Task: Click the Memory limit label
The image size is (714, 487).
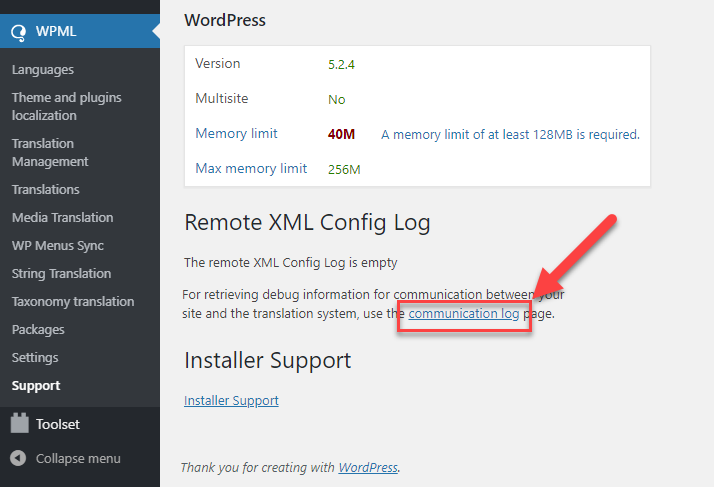Action: (x=236, y=133)
